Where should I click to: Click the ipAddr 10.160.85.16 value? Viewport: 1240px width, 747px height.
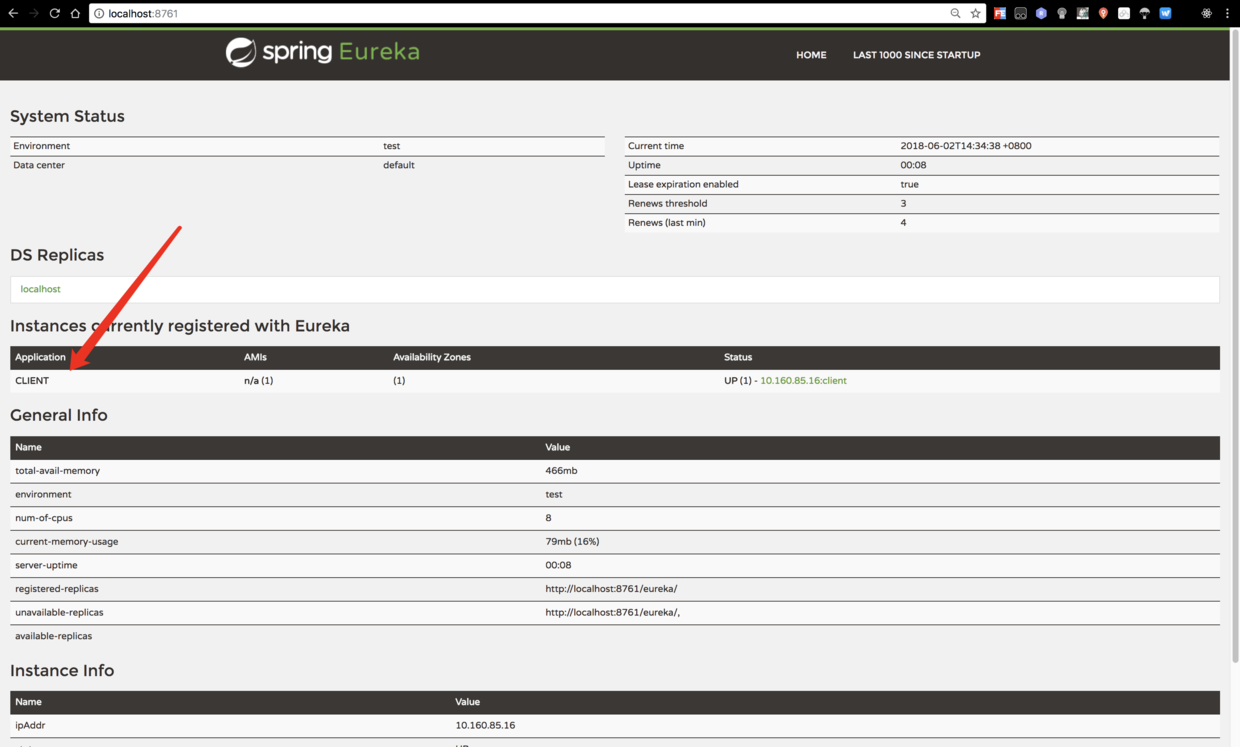[485, 726]
